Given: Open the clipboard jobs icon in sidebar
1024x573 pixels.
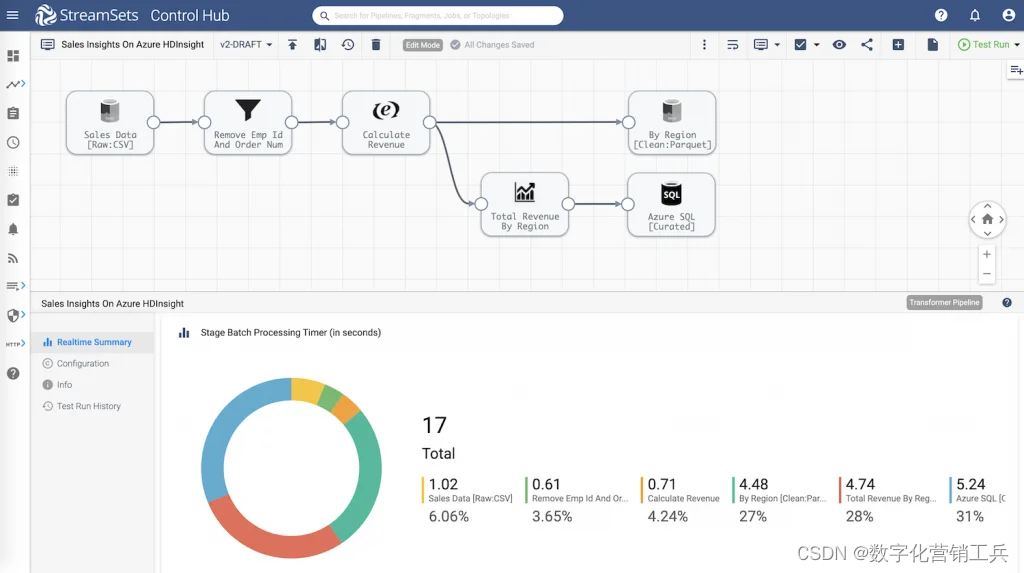Looking at the screenshot, I should coord(13,113).
